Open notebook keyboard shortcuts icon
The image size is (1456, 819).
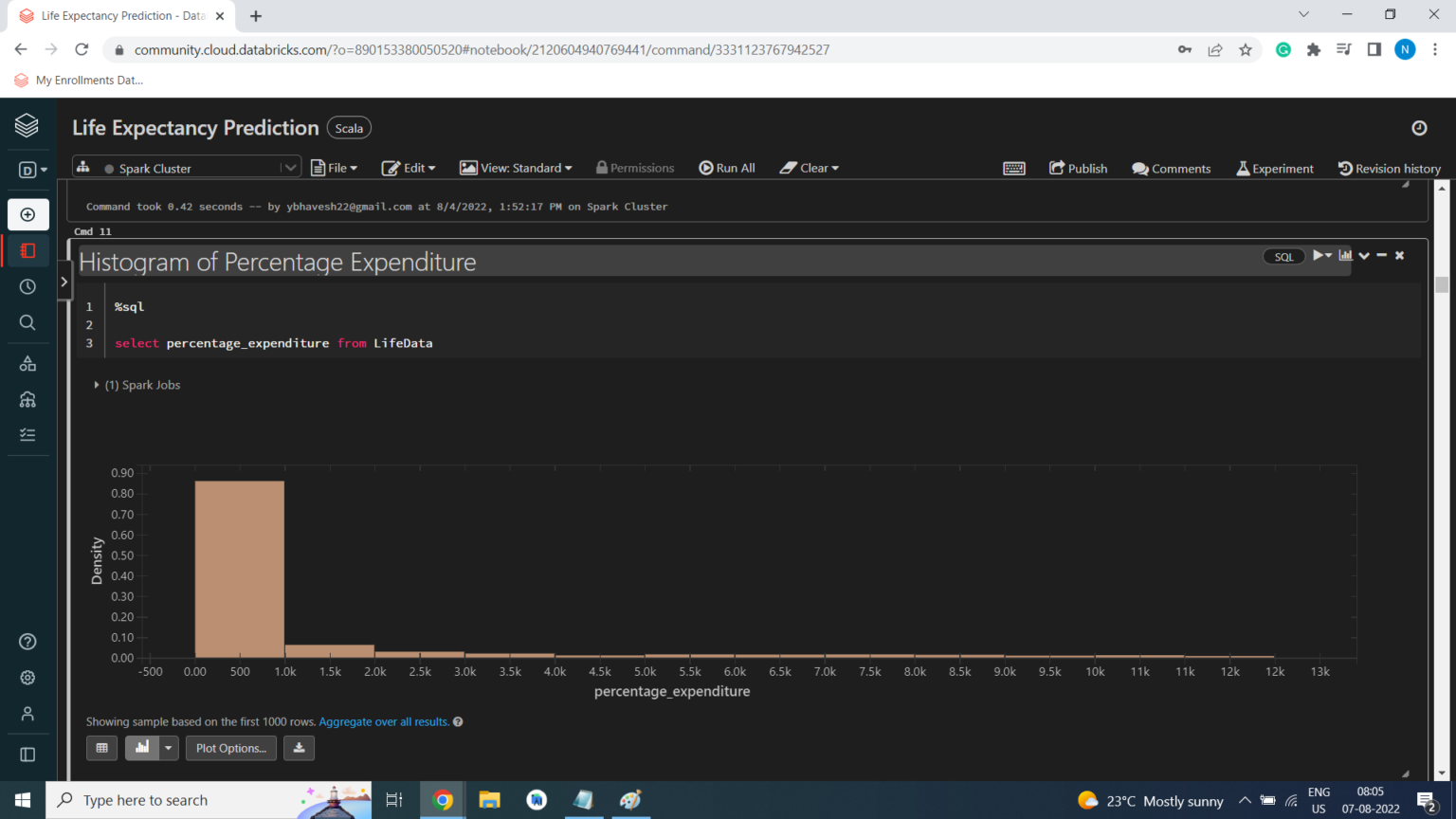point(1014,168)
